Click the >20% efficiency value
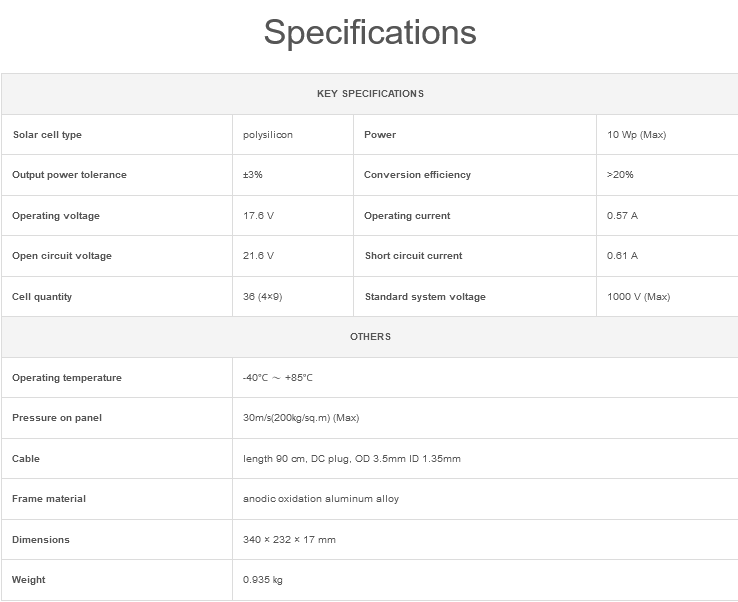738x602 pixels. tap(620, 175)
